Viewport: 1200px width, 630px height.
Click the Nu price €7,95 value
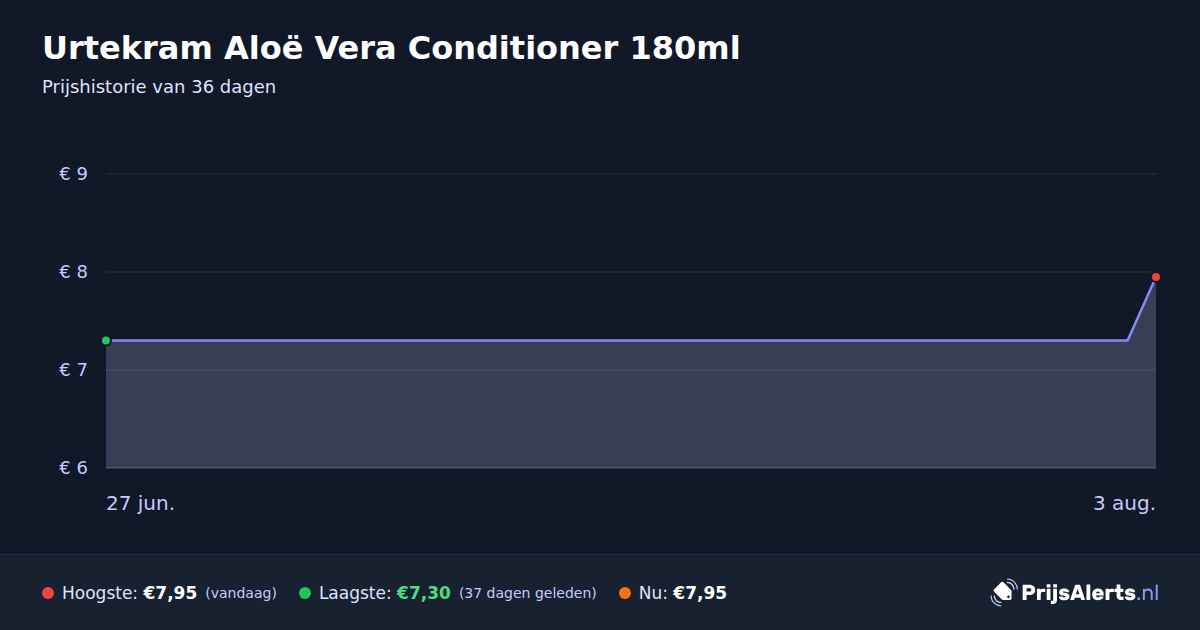pos(700,593)
